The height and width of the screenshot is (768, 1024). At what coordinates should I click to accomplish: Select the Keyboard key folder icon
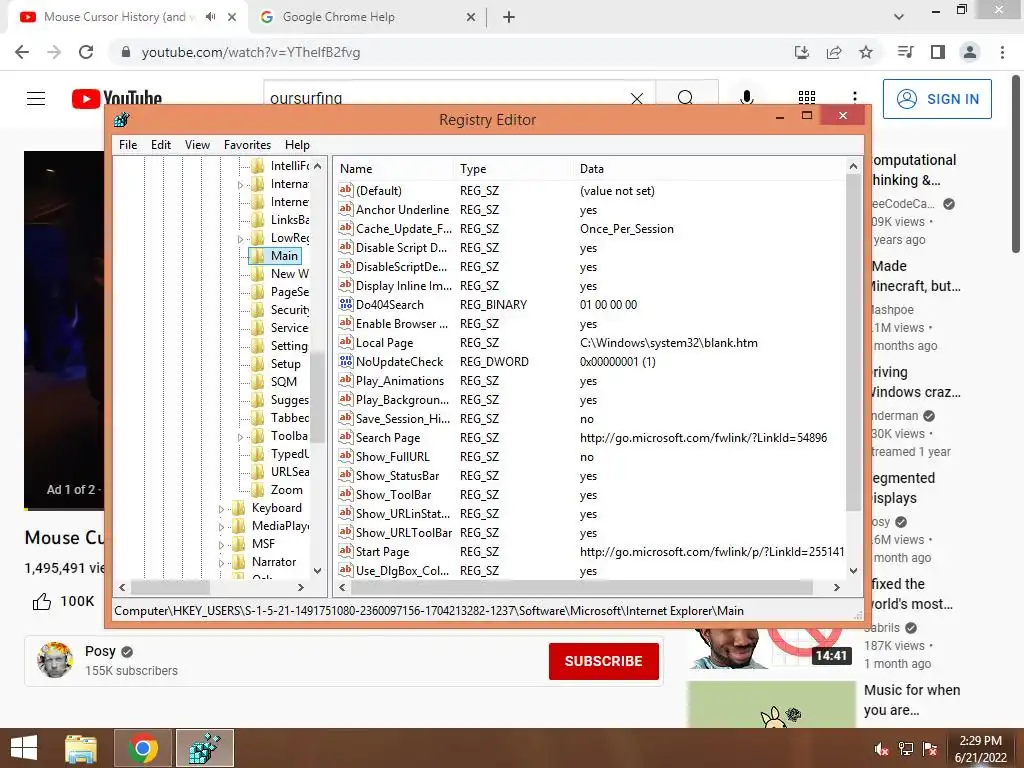pos(239,508)
